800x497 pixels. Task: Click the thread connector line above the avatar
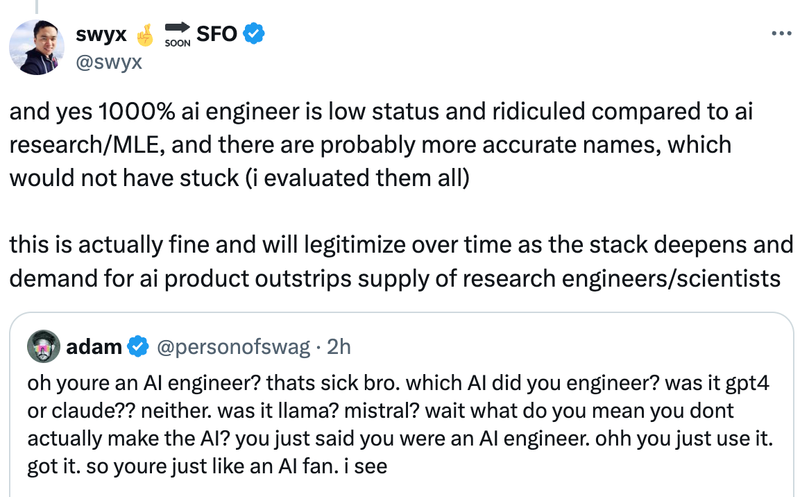pyautogui.click(x=37, y=6)
